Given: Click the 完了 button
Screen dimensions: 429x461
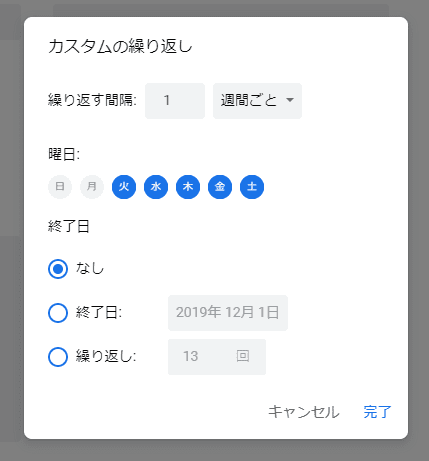Looking at the screenshot, I should click(x=377, y=412).
